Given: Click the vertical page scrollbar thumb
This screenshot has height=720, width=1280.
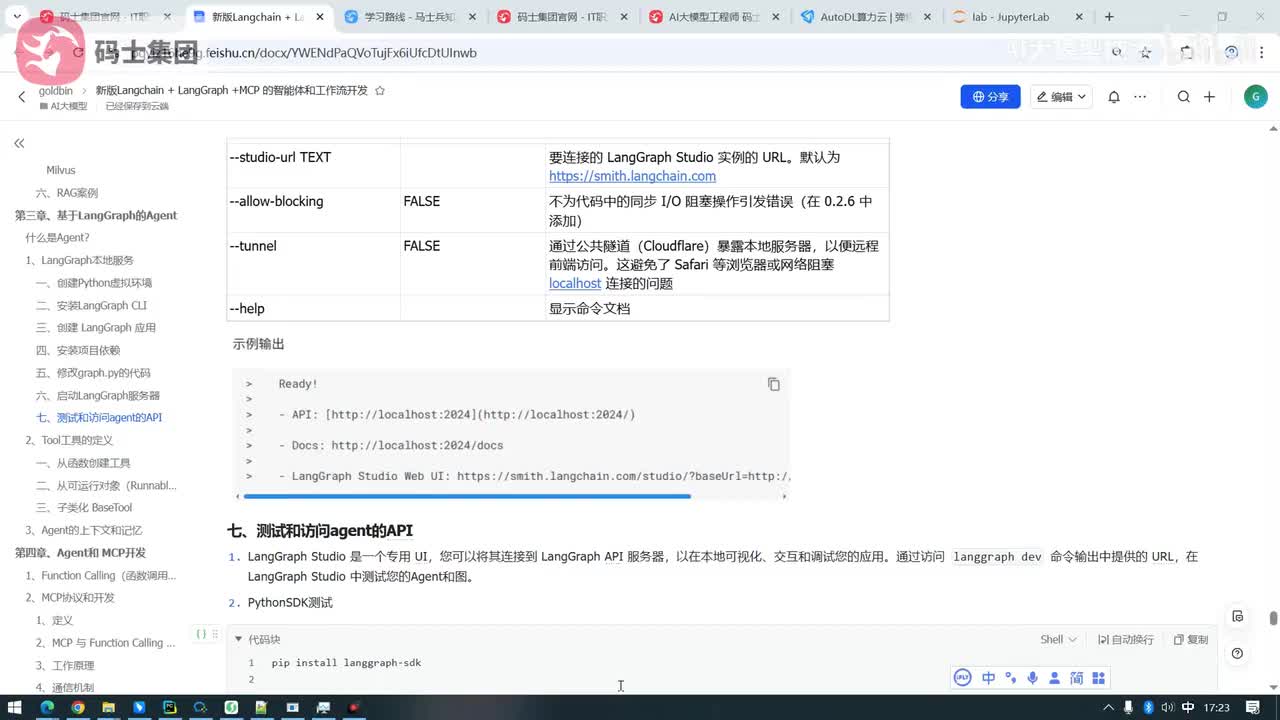Looking at the screenshot, I should coord(1273,618).
